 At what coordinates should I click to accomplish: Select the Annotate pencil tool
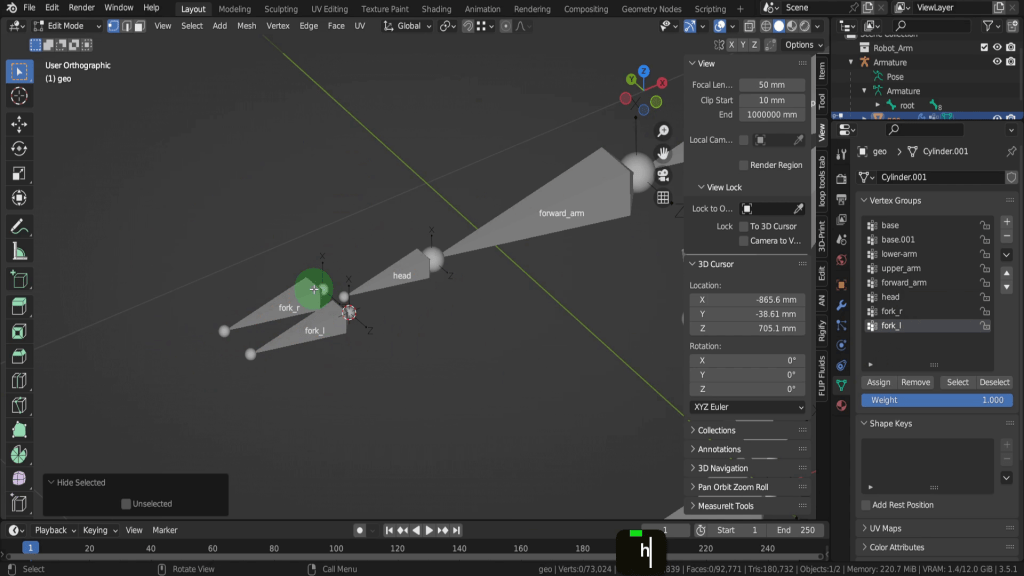(x=18, y=226)
